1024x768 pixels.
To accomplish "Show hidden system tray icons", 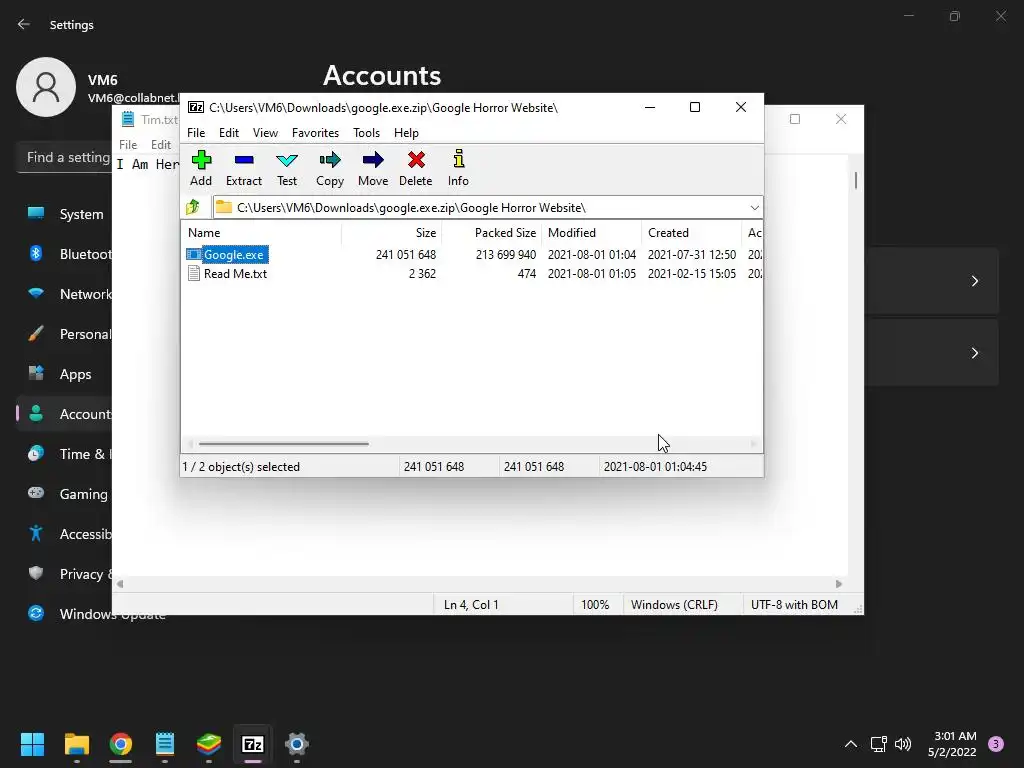I will pyautogui.click(x=851, y=744).
